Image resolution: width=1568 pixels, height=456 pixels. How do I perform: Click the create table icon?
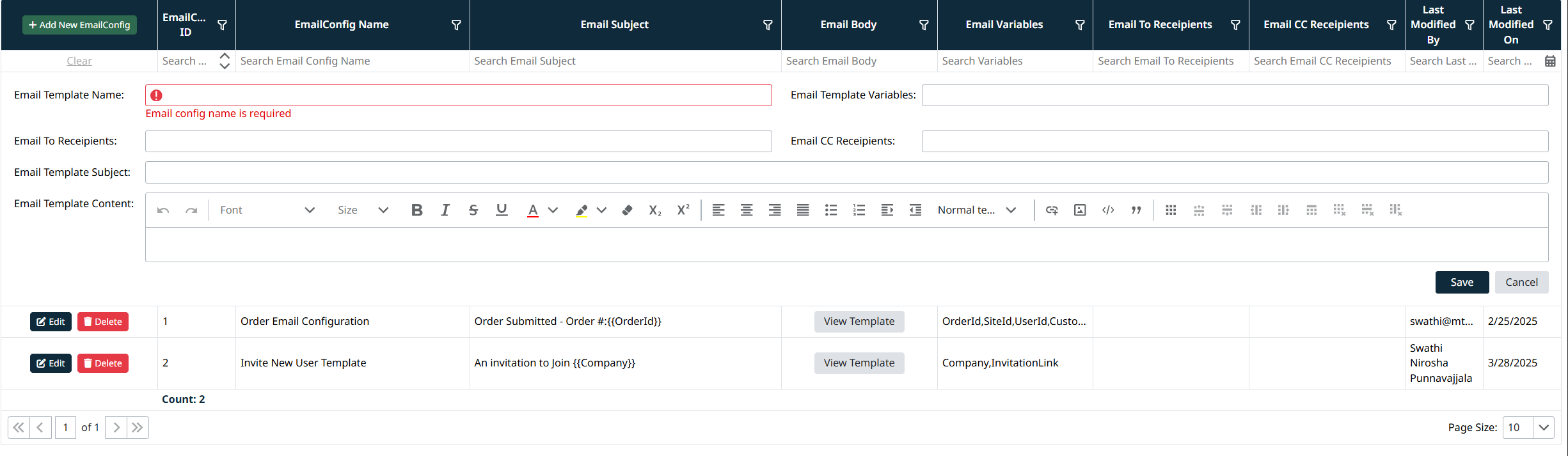pyautogui.click(x=1171, y=210)
